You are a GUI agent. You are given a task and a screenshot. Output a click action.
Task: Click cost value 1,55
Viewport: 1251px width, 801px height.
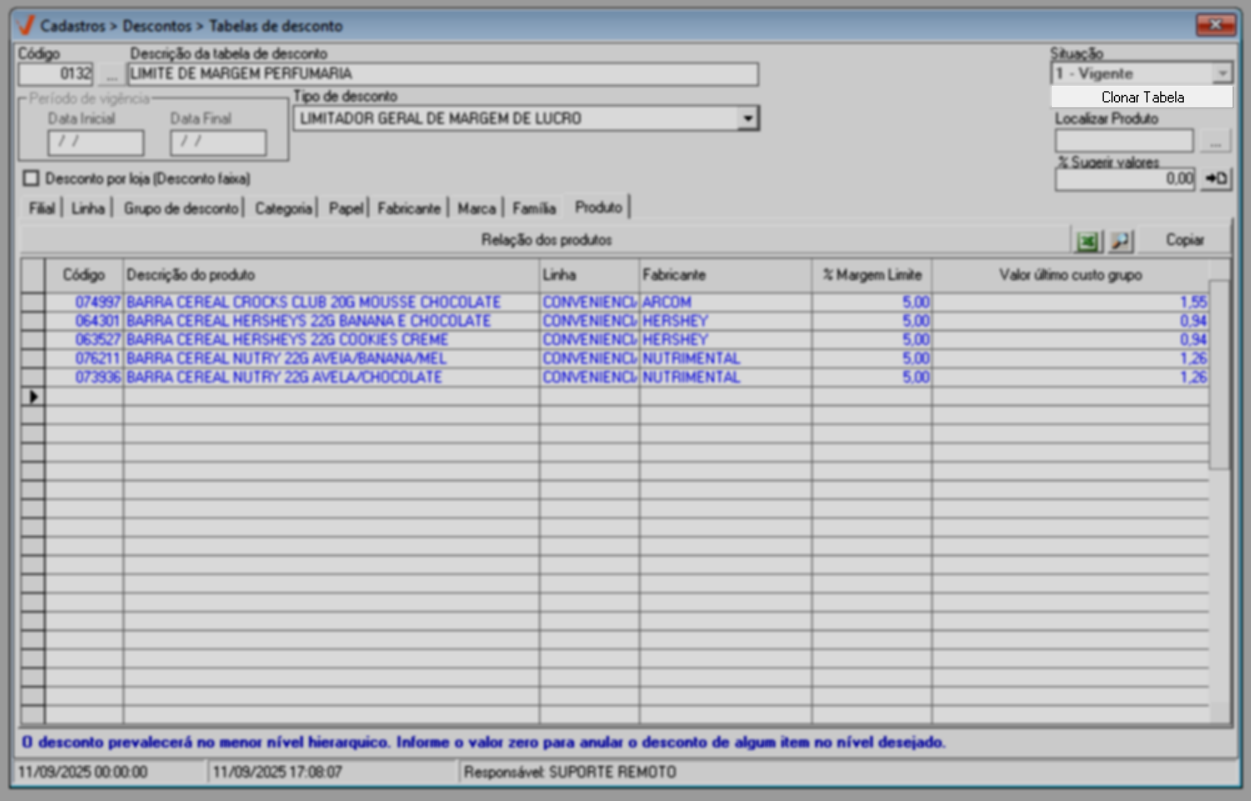click(1071, 302)
